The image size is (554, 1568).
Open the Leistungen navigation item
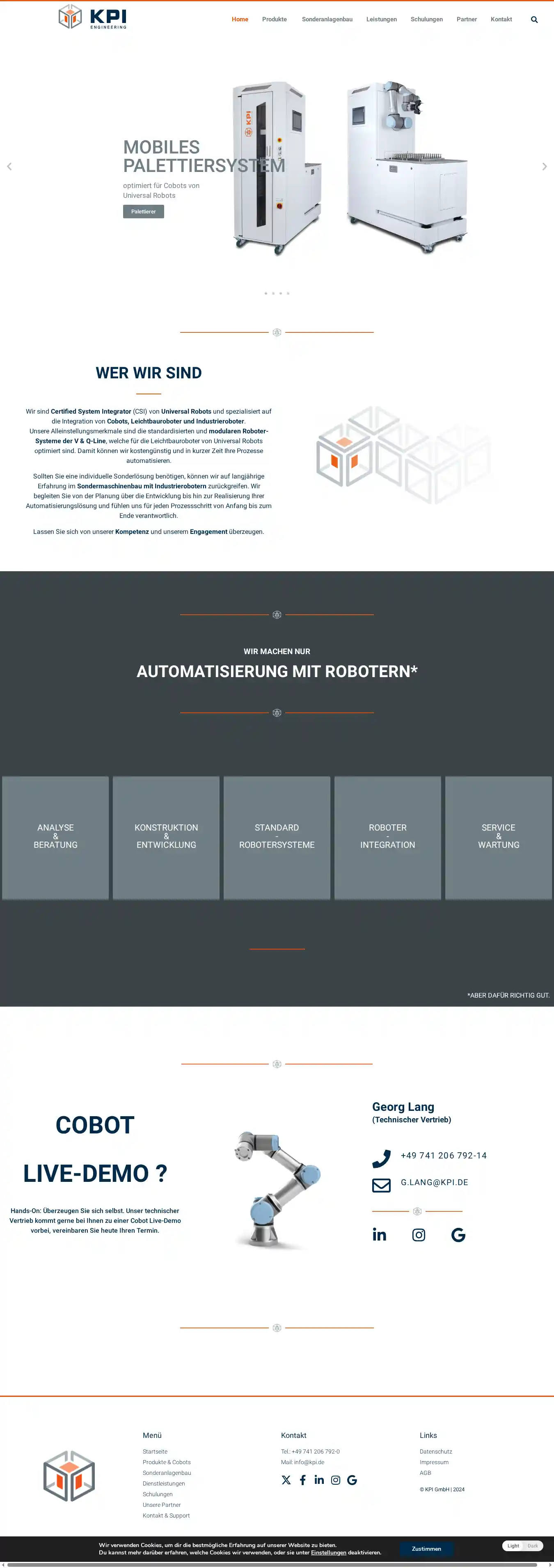(381, 19)
